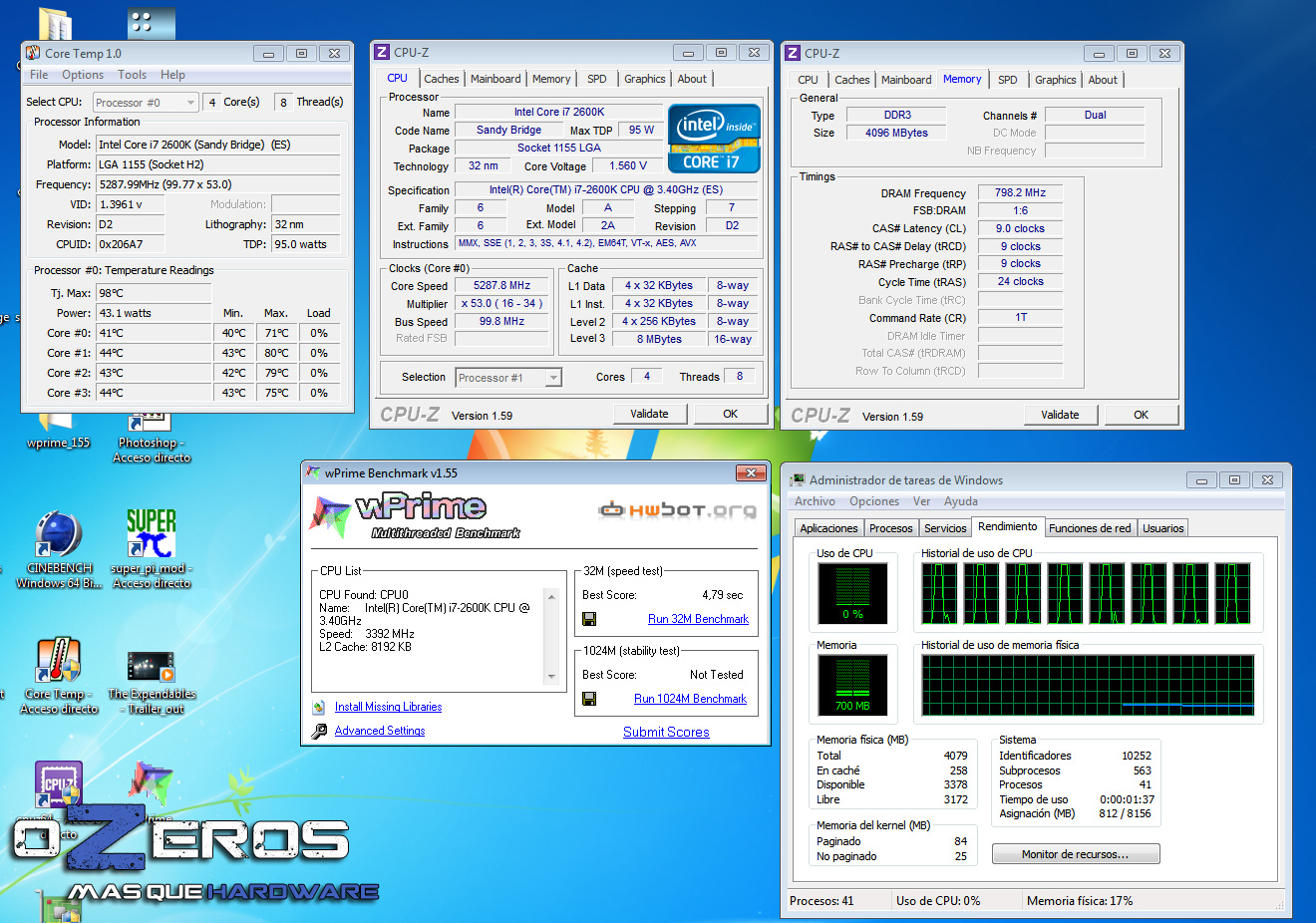This screenshot has height=923, width=1316.
Task: Select CPU tab in right CPU-Z window
Action: point(808,80)
